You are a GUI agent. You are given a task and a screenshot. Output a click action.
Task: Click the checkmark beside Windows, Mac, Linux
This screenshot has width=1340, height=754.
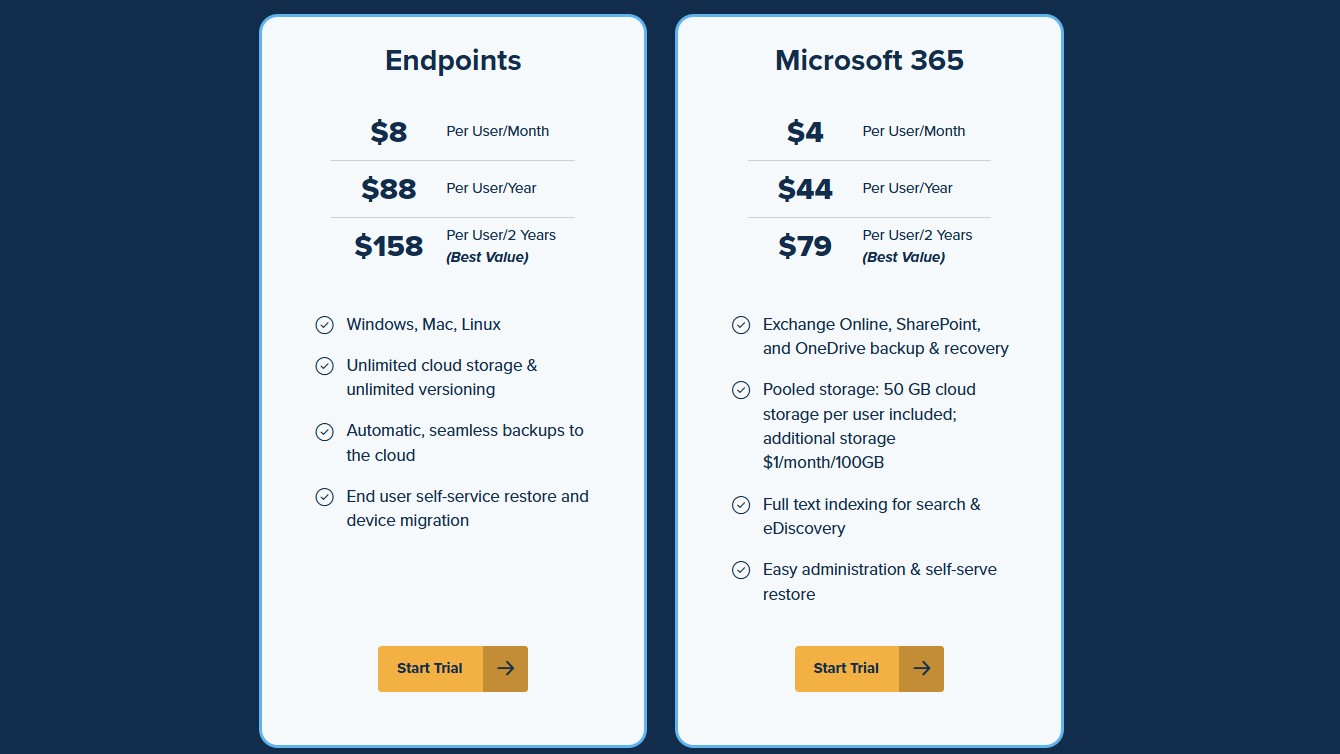click(x=324, y=324)
